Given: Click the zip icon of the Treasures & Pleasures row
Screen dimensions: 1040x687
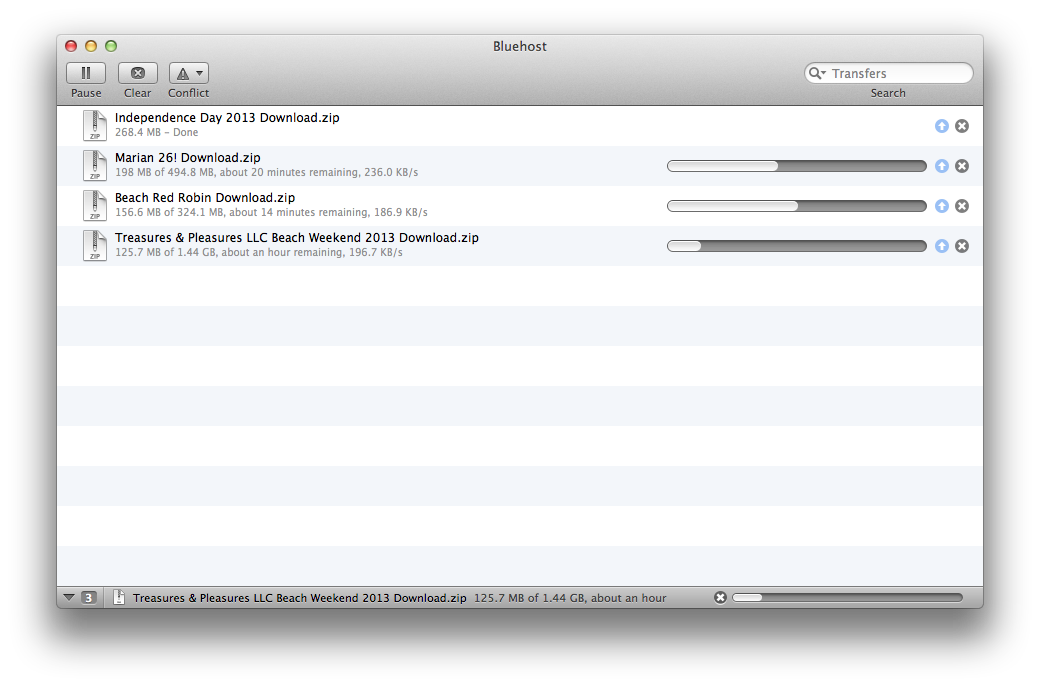Looking at the screenshot, I should click(x=95, y=245).
